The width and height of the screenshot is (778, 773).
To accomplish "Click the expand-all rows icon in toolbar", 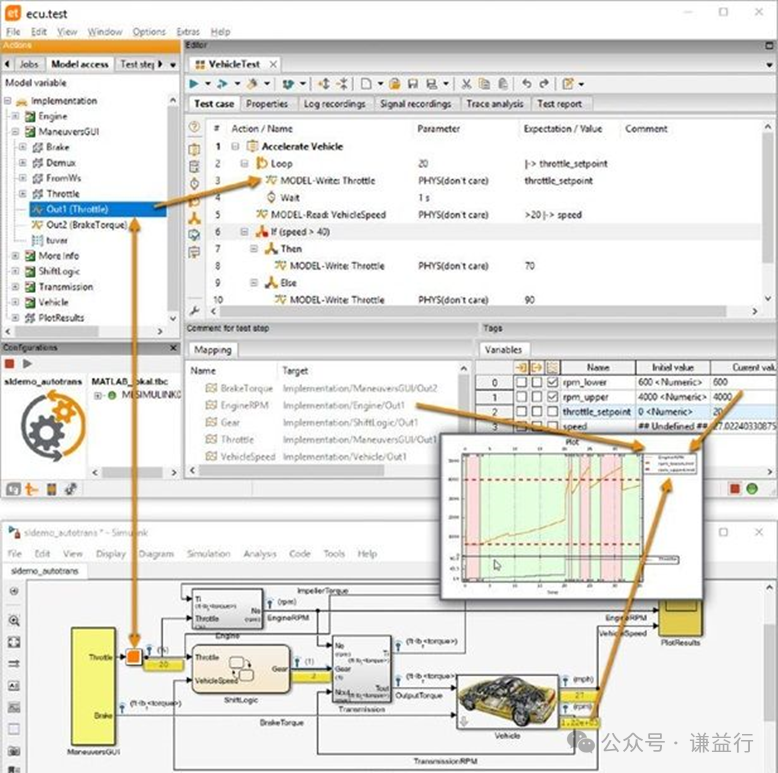I will coord(324,84).
